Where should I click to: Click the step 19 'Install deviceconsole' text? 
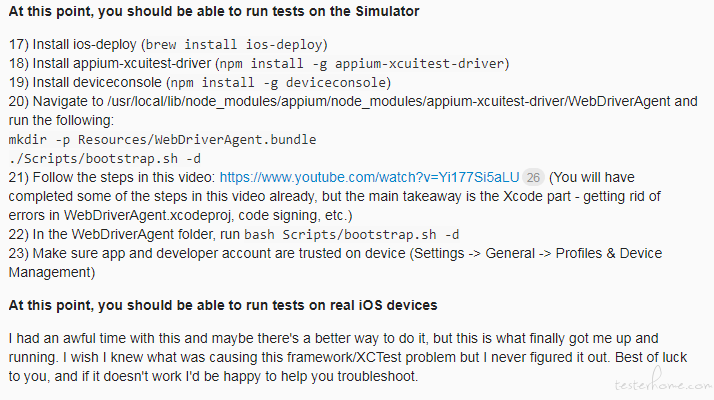pyautogui.click(x=85, y=82)
